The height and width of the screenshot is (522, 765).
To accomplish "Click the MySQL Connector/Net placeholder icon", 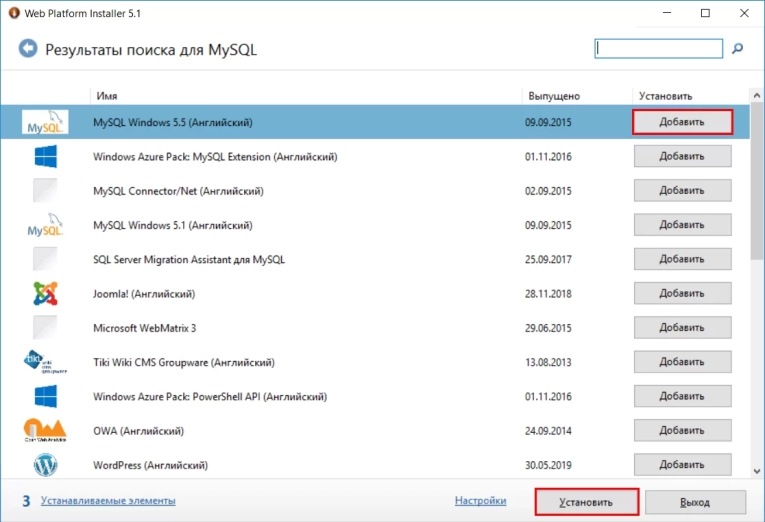I will click(45, 191).
